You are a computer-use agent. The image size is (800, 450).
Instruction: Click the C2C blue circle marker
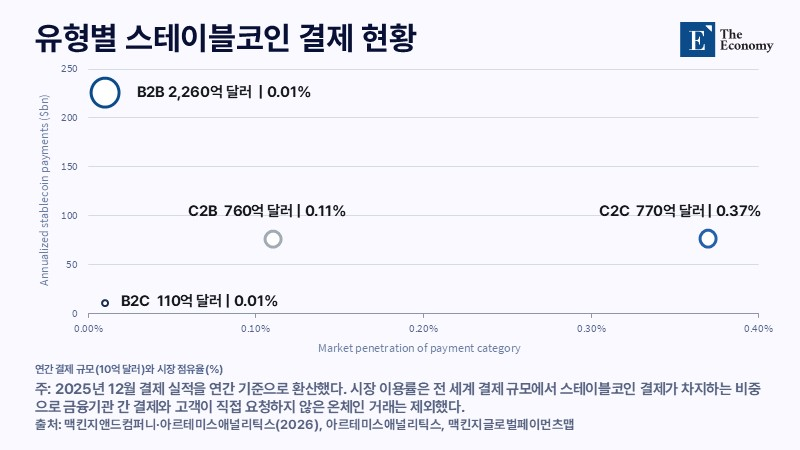click(x=708, y=238)
